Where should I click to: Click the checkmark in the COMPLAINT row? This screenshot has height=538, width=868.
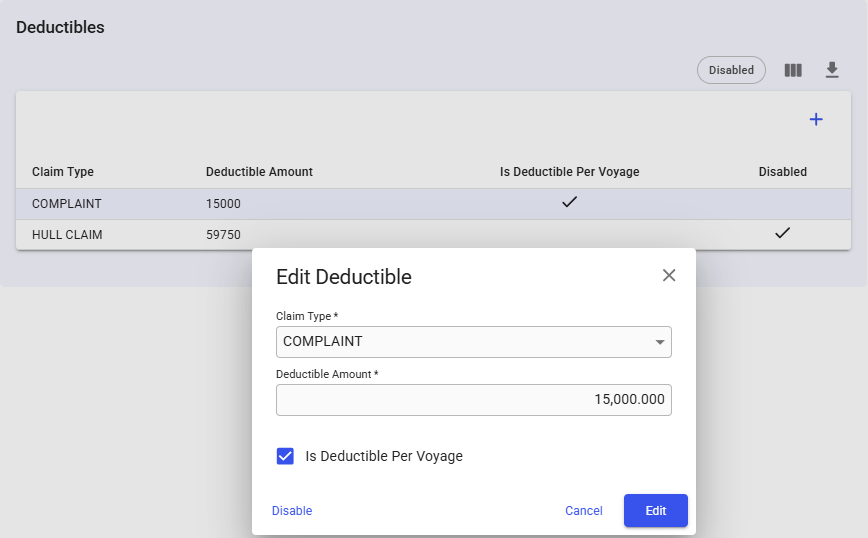tap(569, 202)
